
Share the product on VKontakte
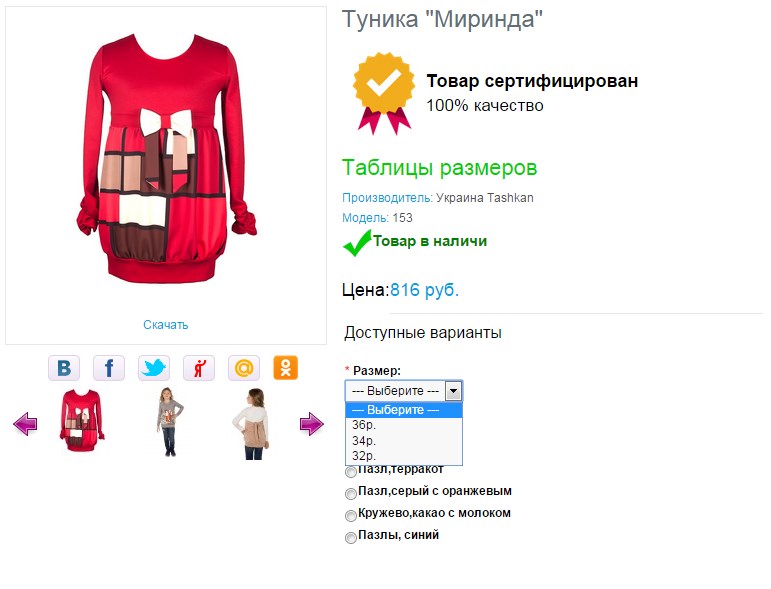point(64,368)
